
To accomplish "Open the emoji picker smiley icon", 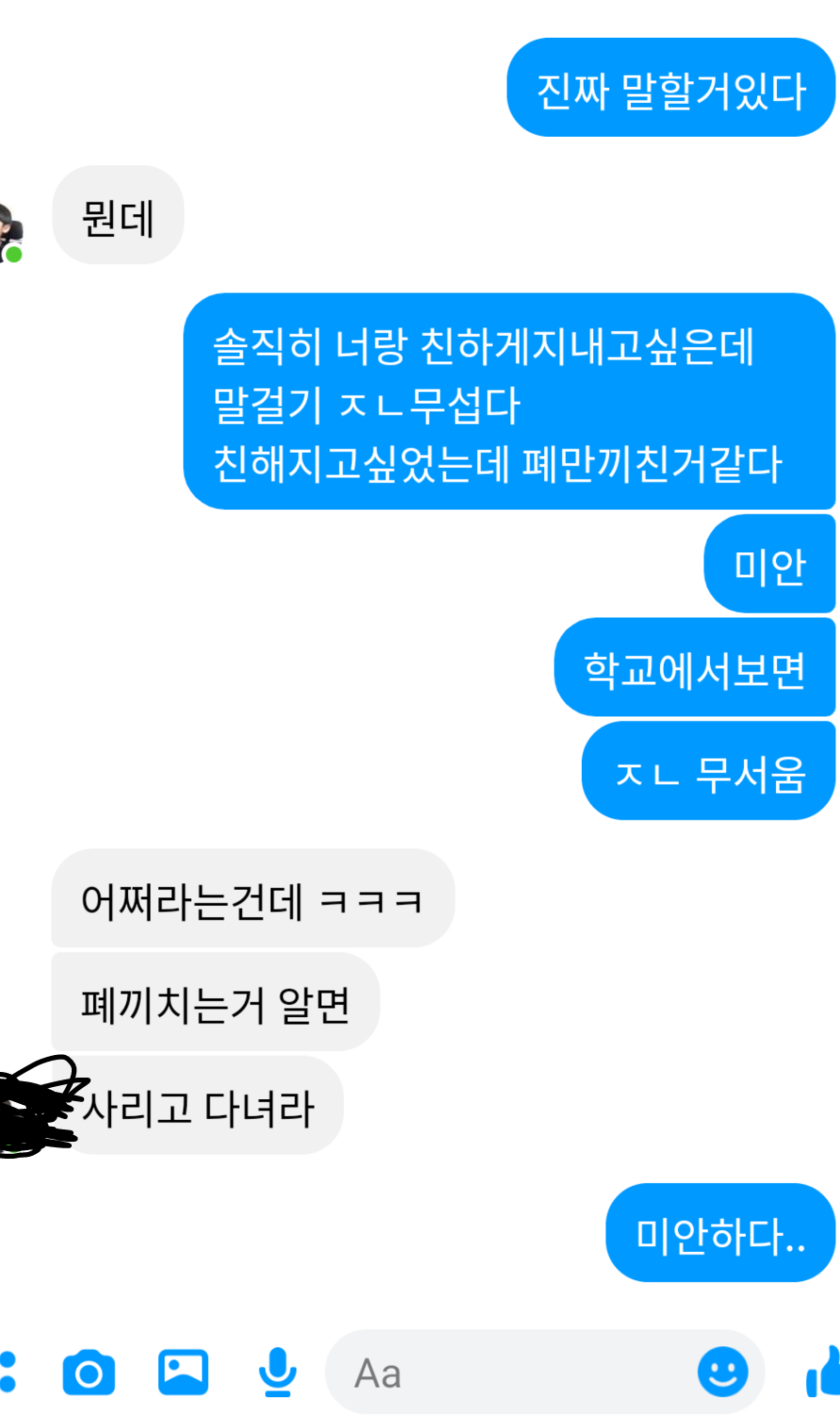I will click(723, 1372).
